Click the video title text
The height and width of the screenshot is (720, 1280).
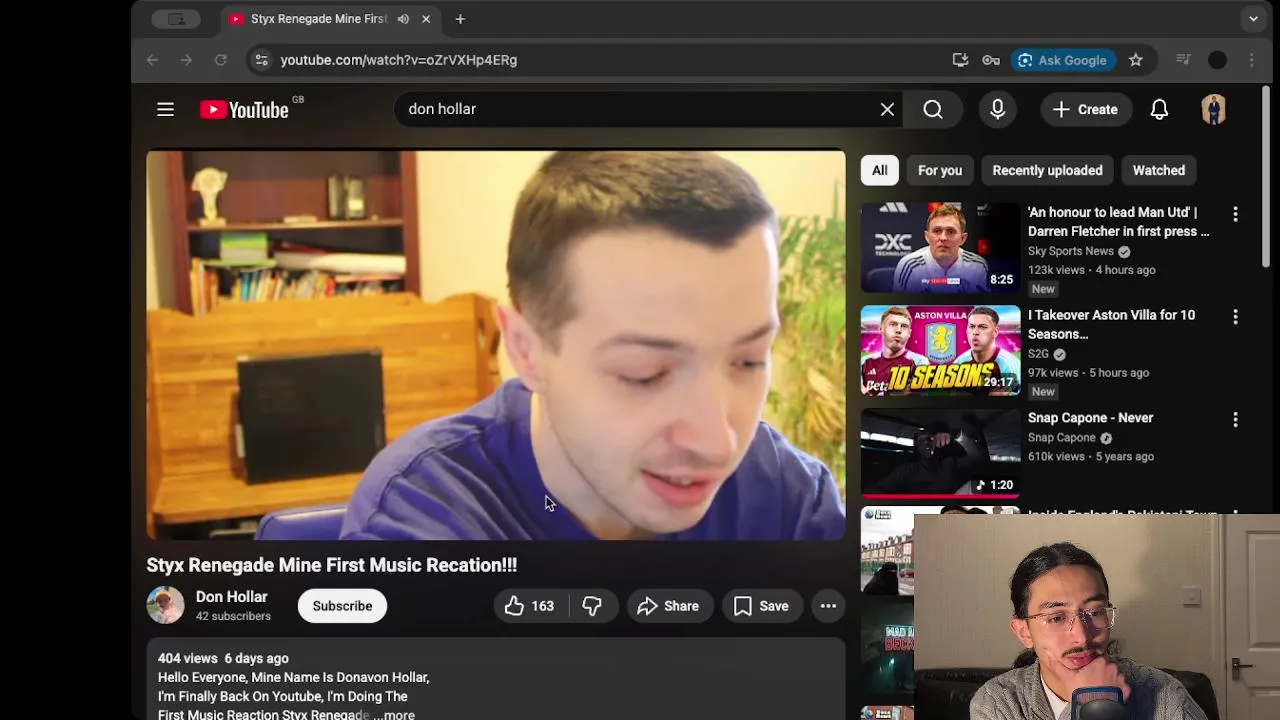(x=332, y=565)
